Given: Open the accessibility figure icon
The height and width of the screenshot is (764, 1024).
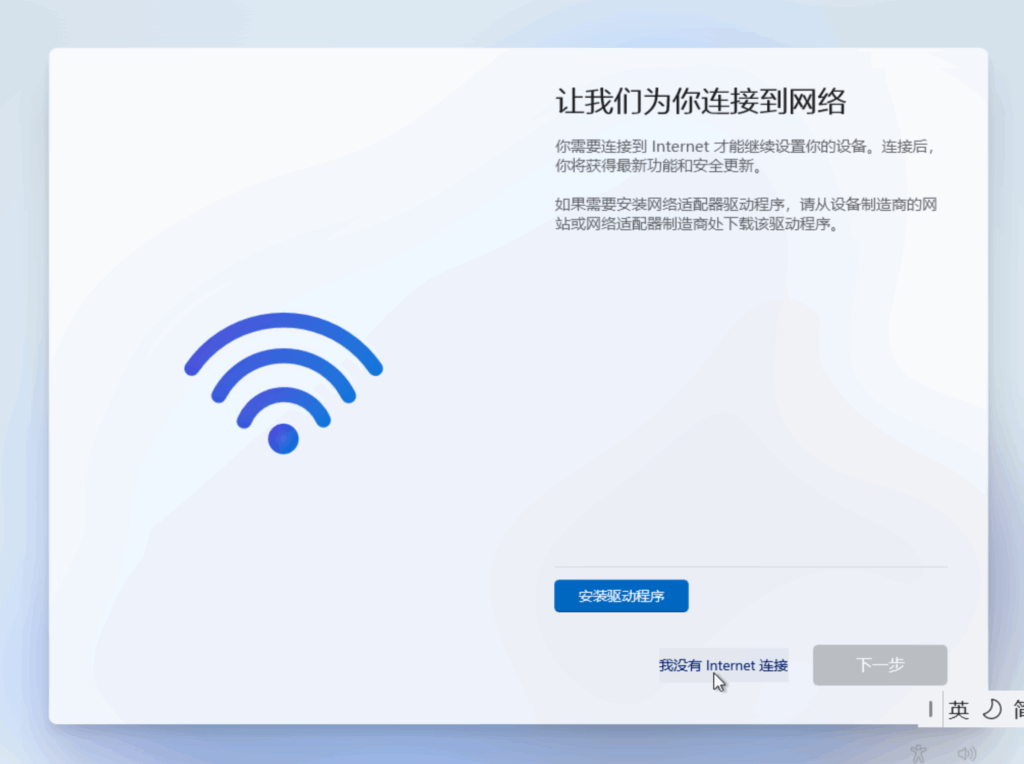Looking at the screenshot, I should pyautogui.click(x=918, y=754).
